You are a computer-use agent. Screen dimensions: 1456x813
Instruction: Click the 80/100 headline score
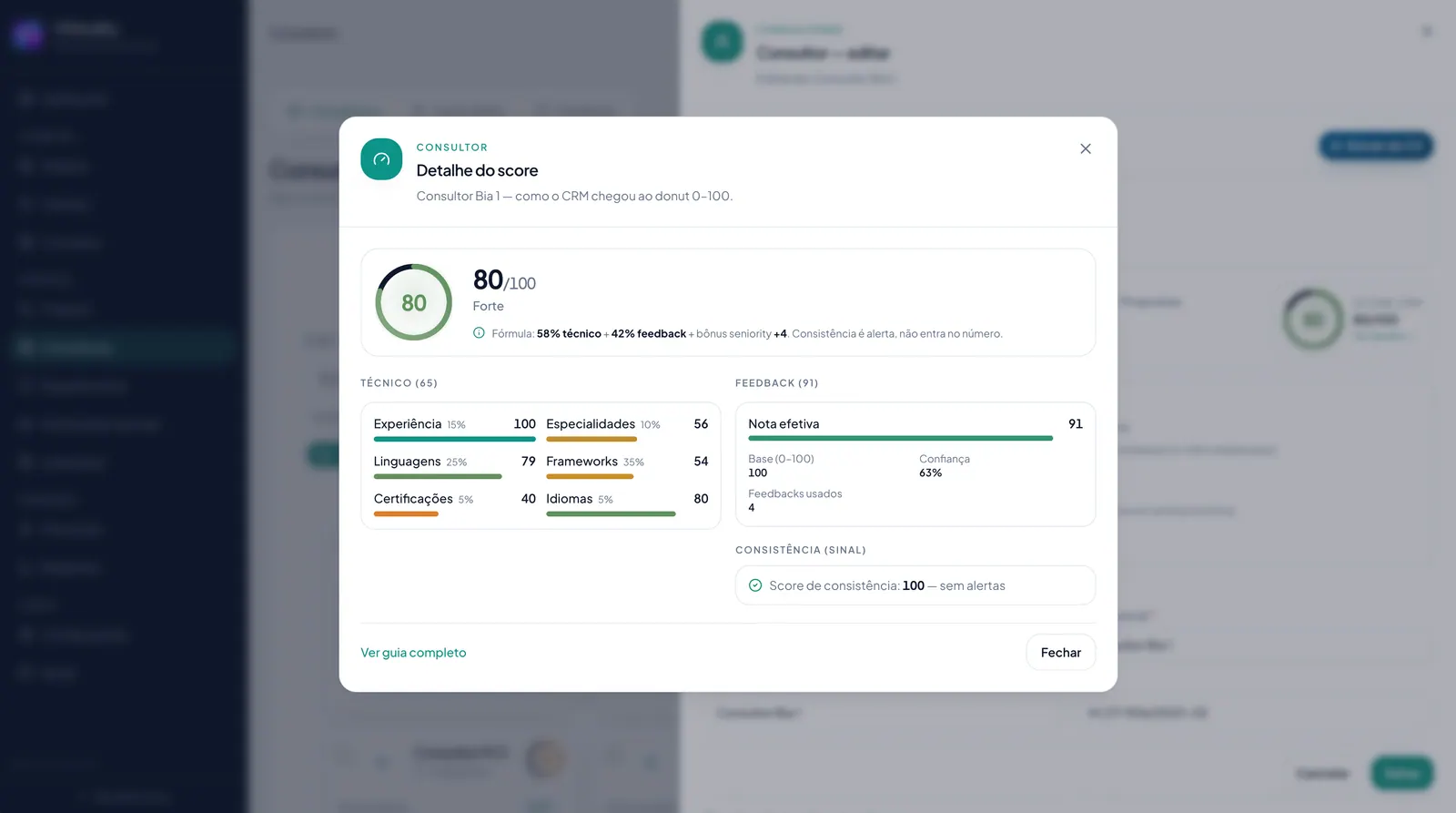click(504, 280)
